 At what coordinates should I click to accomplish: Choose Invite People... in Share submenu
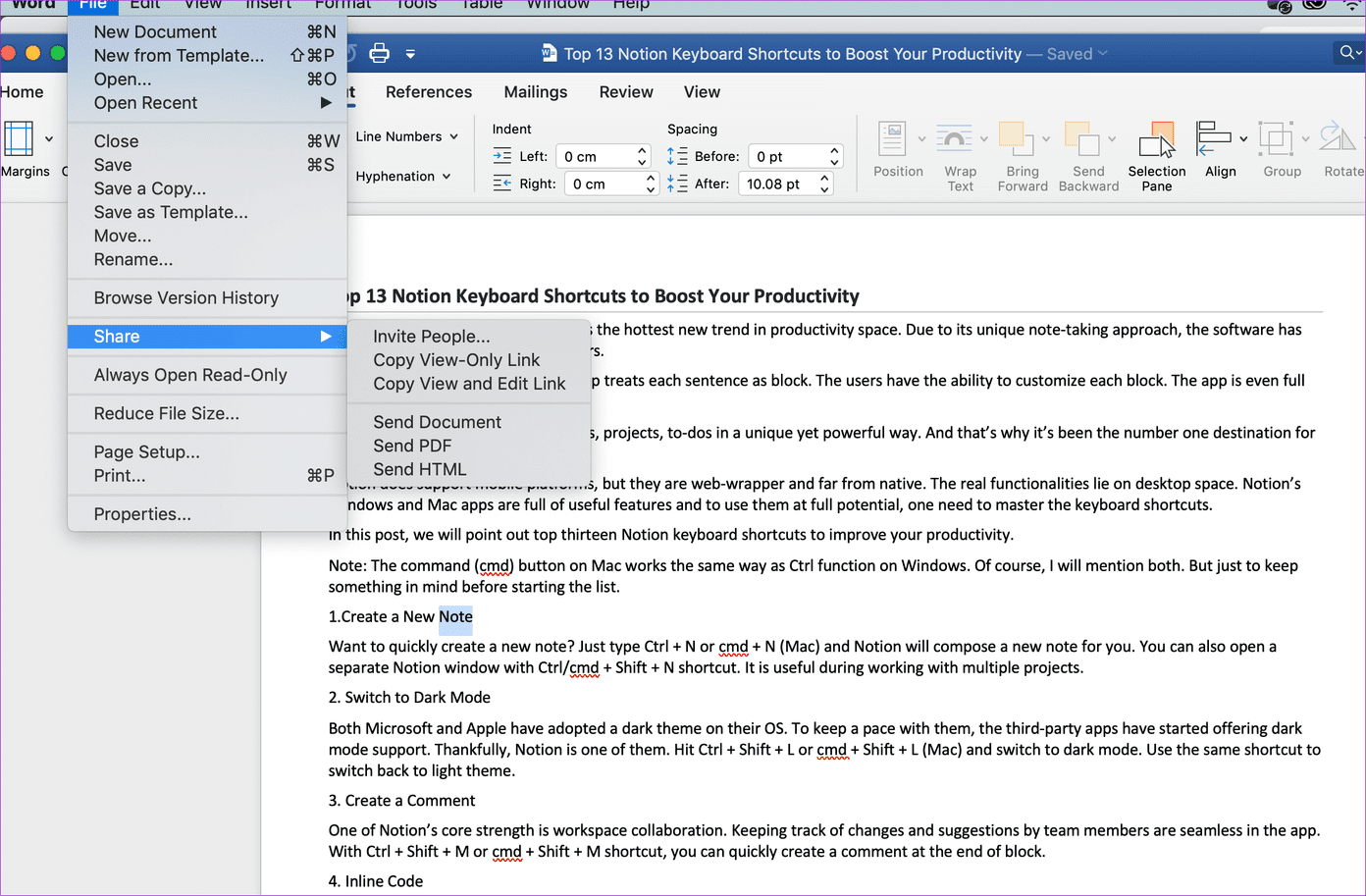pos(469,337)
